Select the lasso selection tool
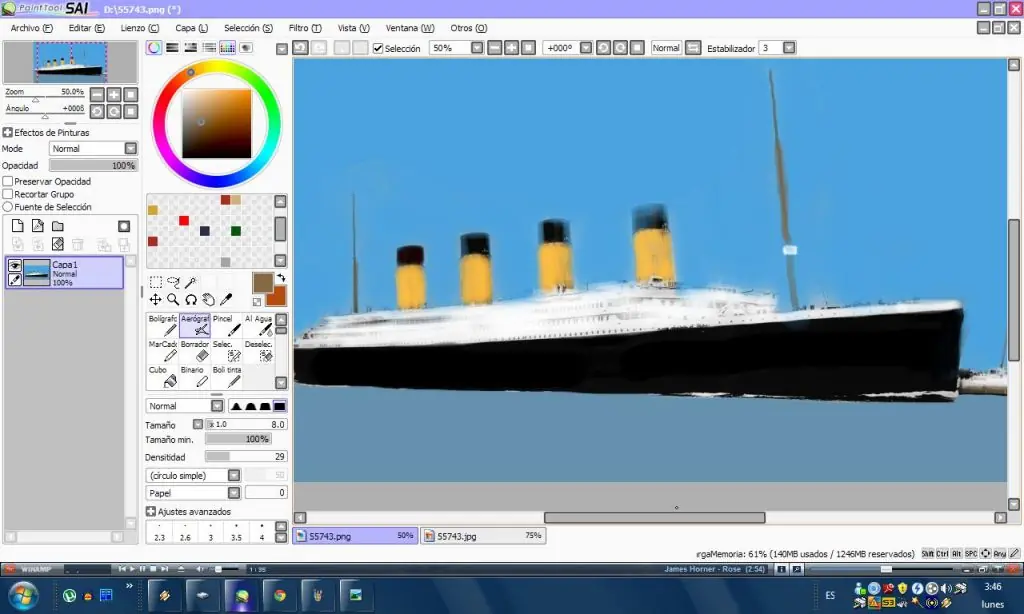Screen dimensions: 1024x614 (x=173, y=282)
